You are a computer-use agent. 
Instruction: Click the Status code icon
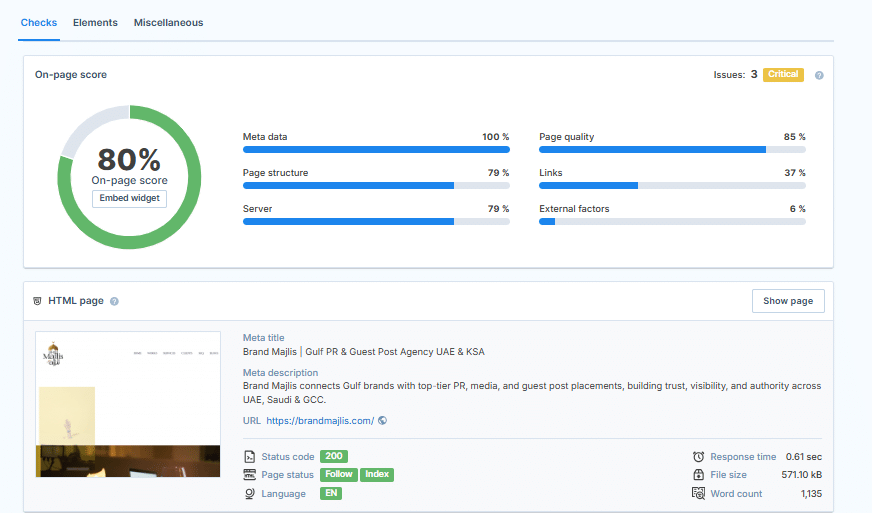pos(250,457)
